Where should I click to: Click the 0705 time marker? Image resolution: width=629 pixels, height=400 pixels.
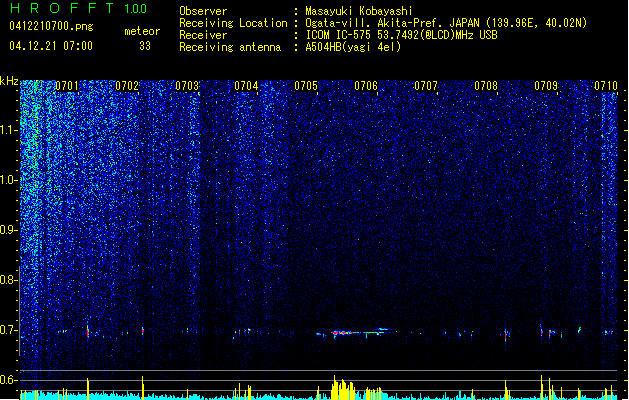pos(306,86)
